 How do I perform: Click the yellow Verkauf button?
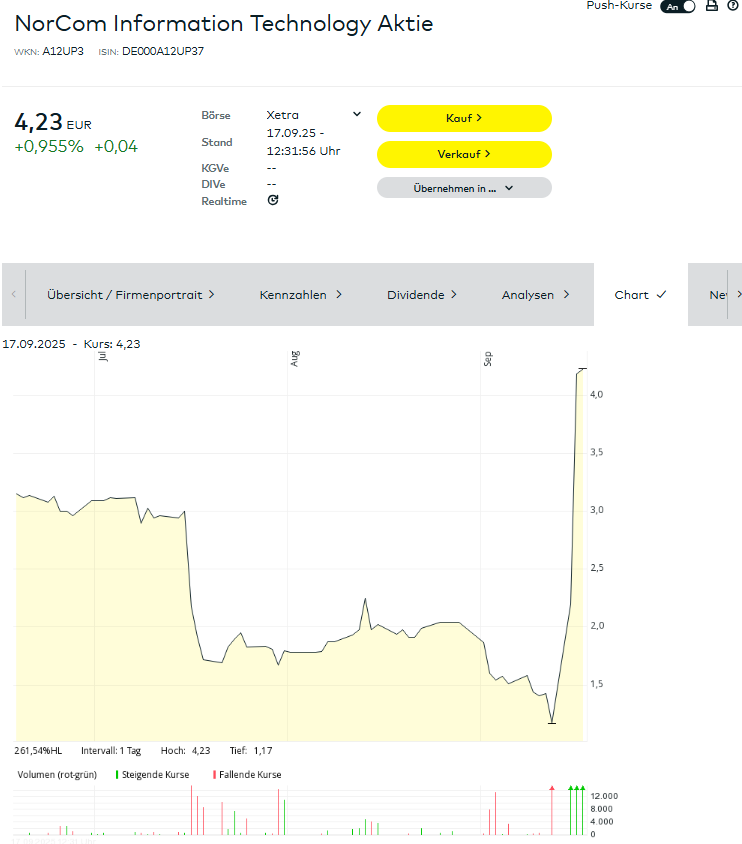[464, 154]
